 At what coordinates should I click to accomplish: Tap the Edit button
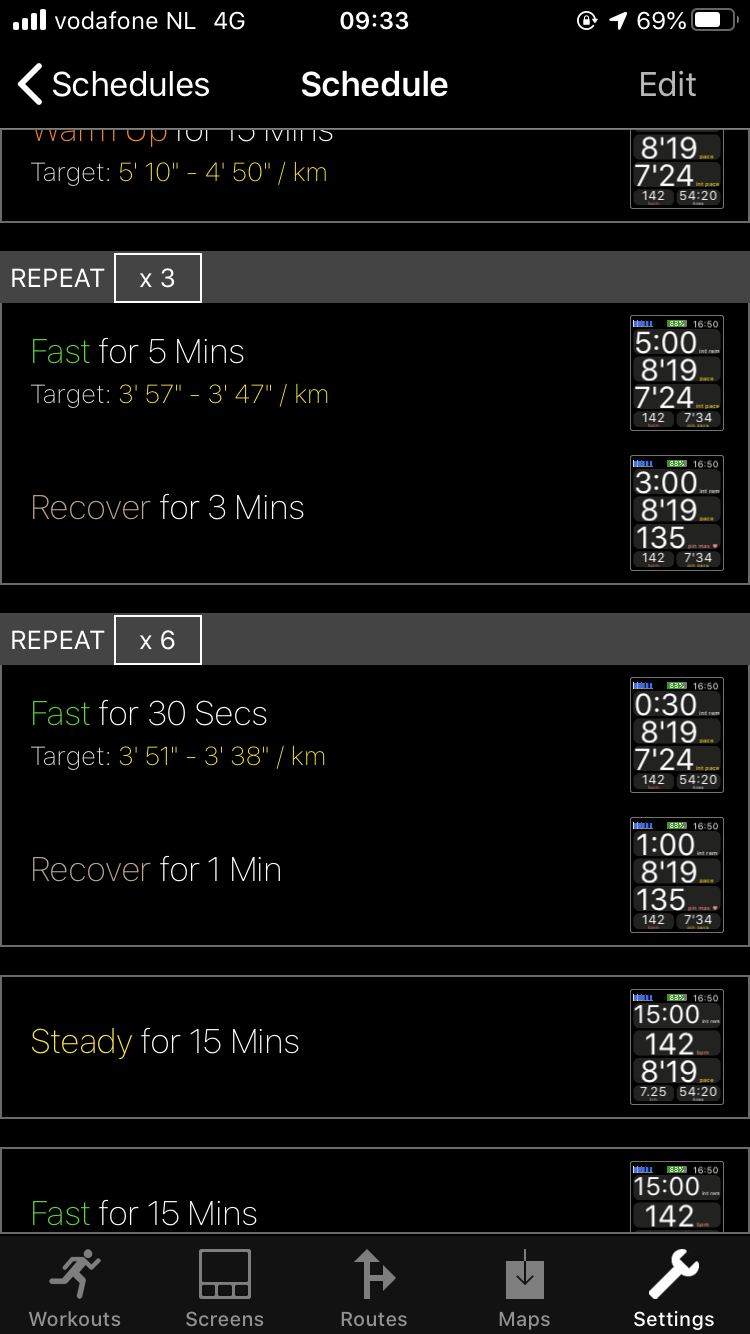(668, 85)
